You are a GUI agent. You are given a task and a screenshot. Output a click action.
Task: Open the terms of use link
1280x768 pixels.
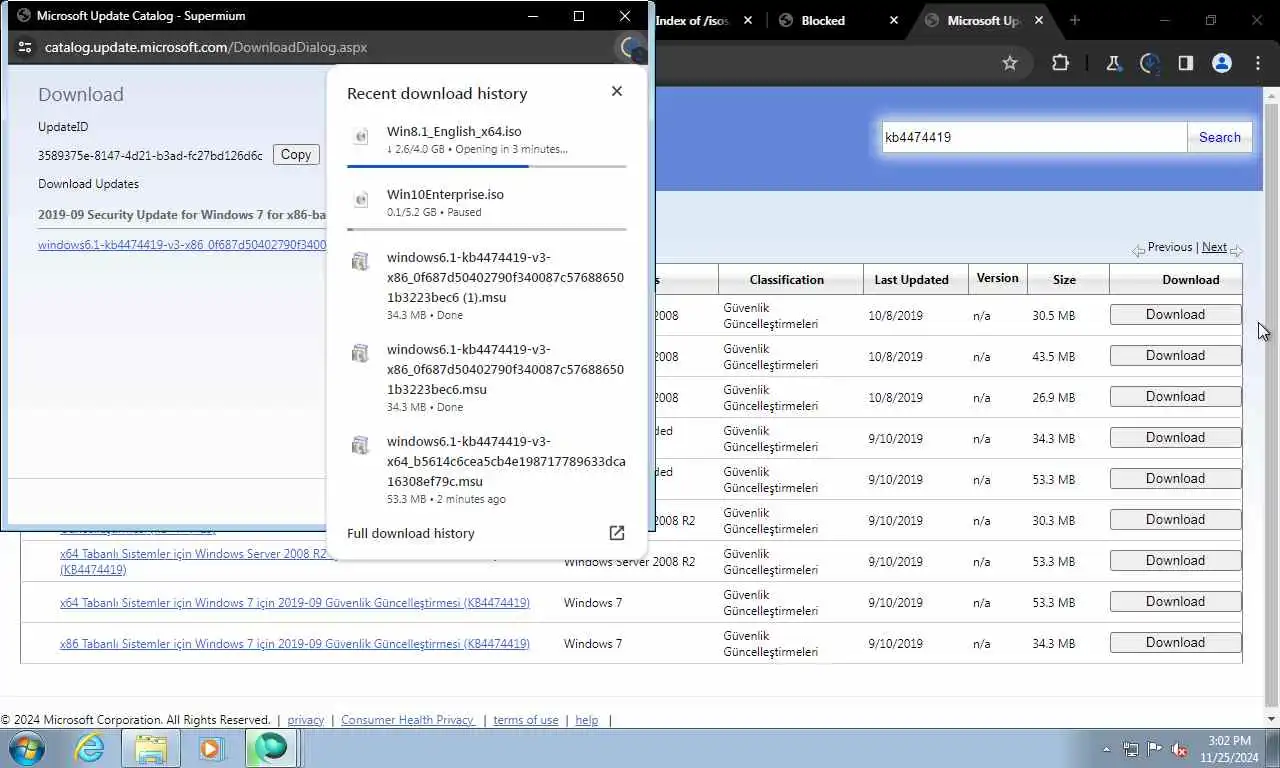(x=526, y=720)
